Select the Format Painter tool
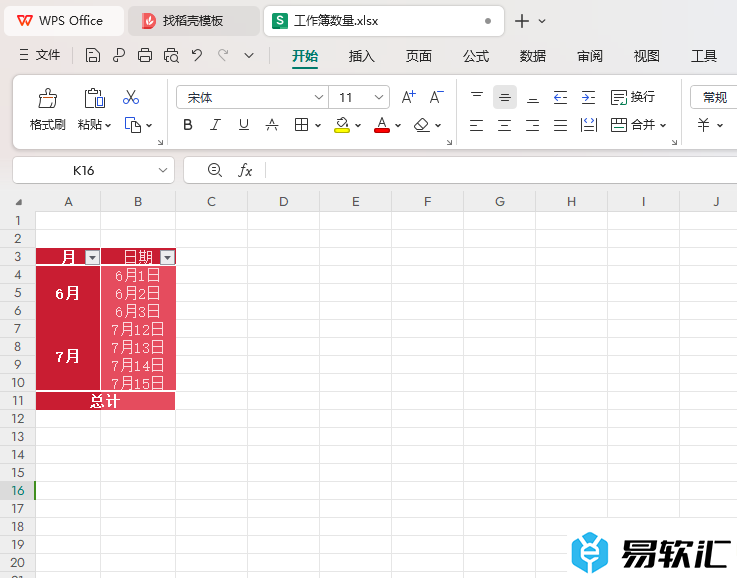The image size is (737, 578). (47, 109)
